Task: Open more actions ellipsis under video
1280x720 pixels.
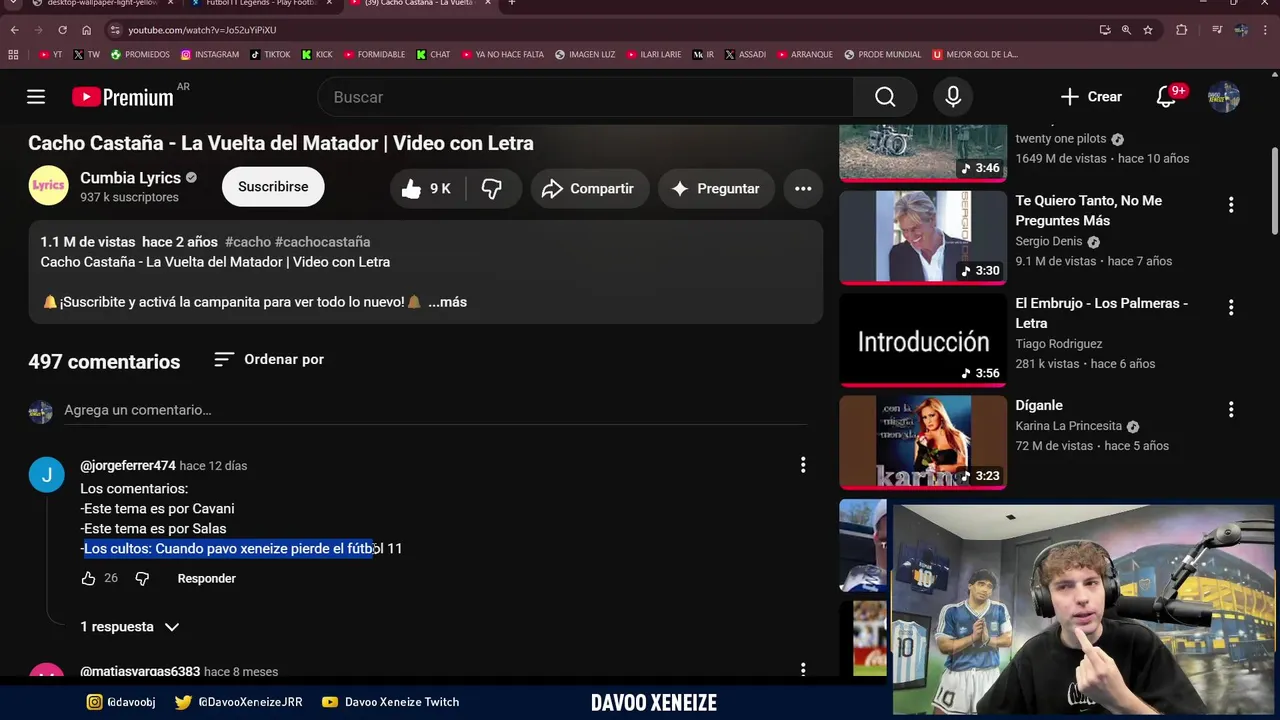Action: pos(803,188)
